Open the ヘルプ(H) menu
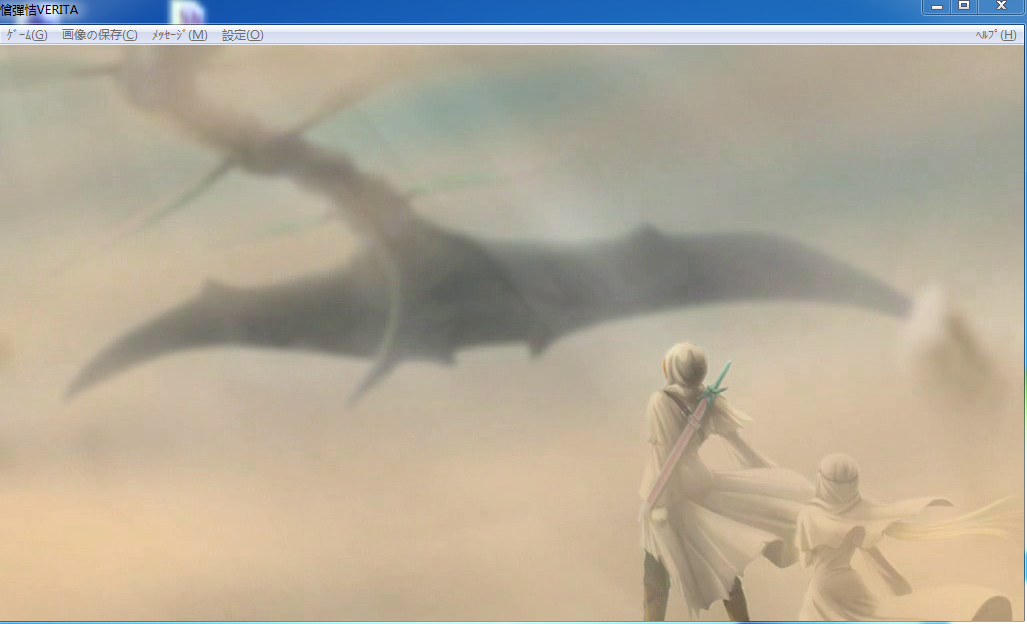Screen dimensions: 1027x624 [996, 35]
